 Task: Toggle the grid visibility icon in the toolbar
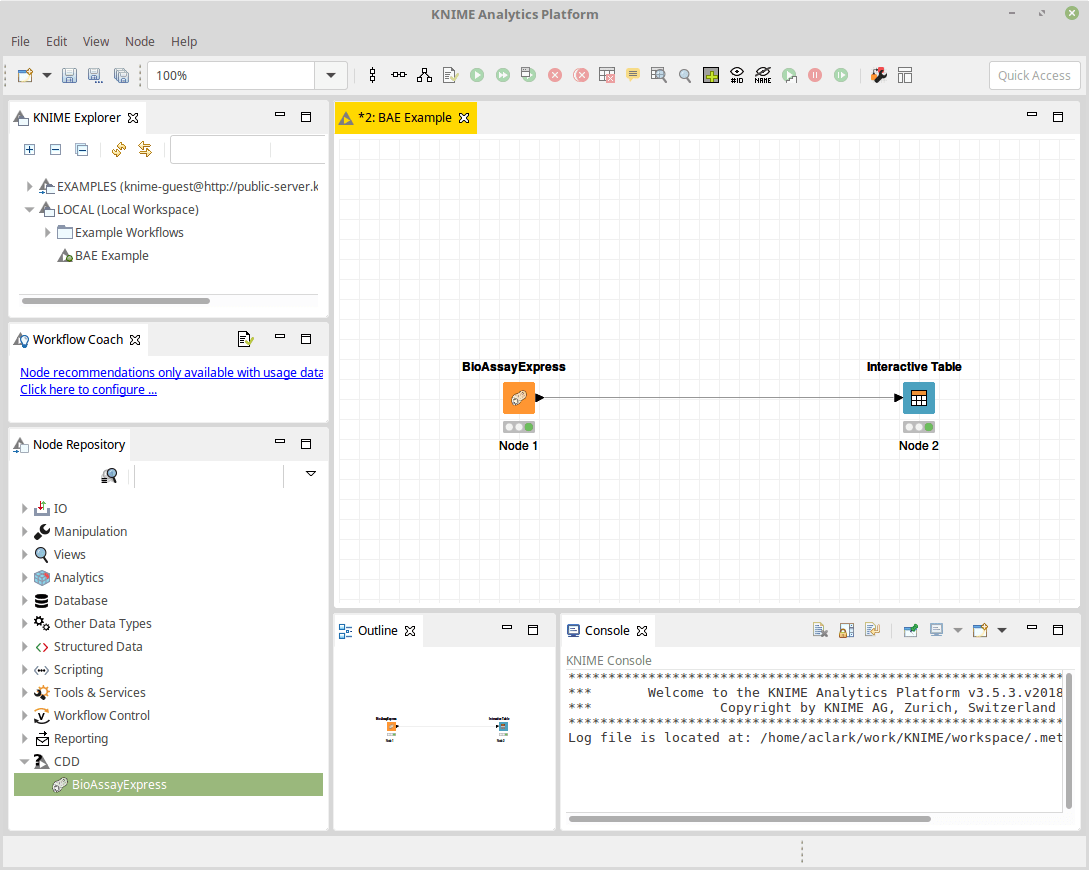[x=710, y=75]
